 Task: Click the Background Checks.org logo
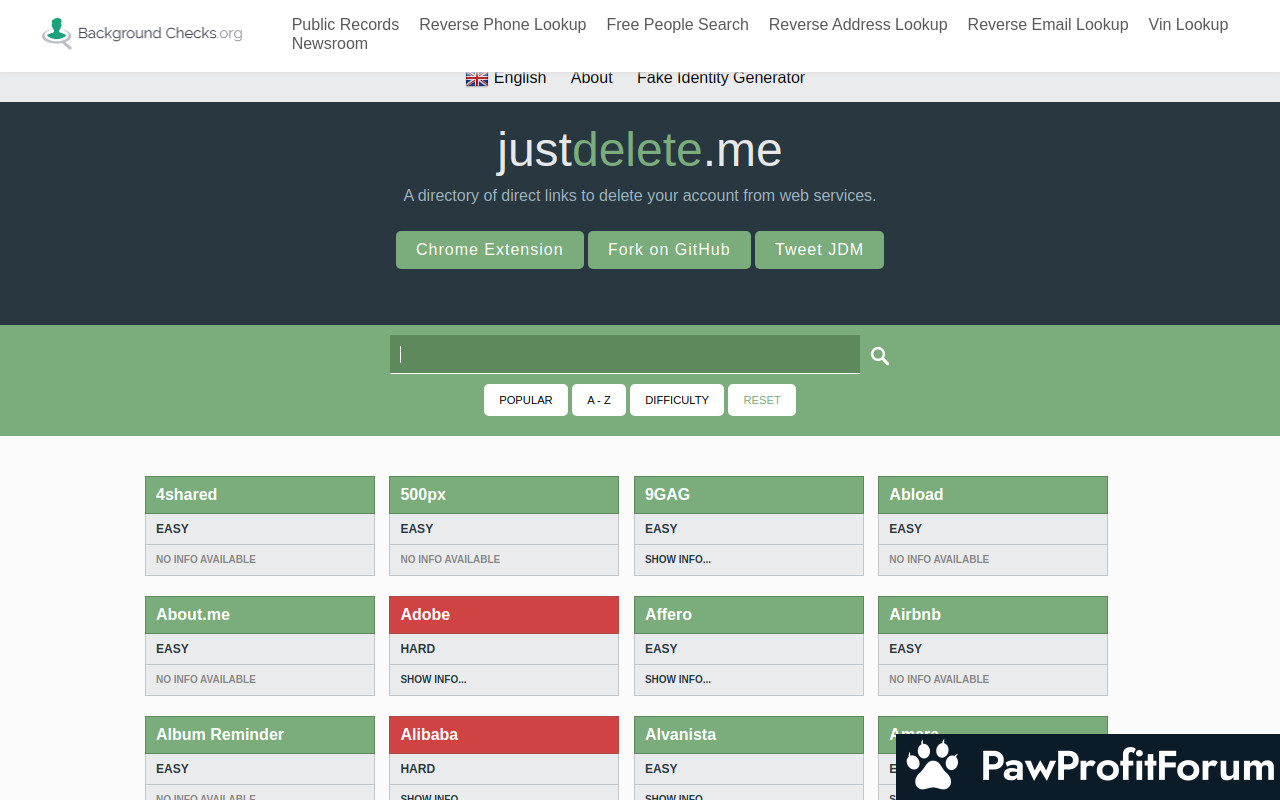pos(142,33)
